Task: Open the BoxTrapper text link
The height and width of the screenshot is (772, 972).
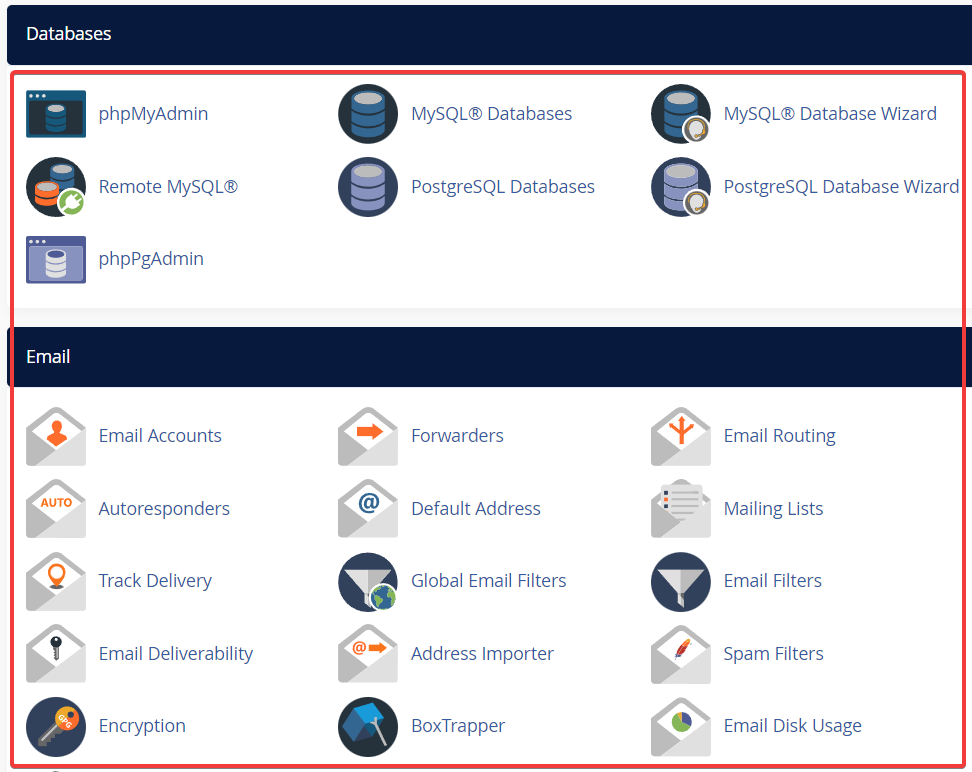Action: tap(458, 726)
